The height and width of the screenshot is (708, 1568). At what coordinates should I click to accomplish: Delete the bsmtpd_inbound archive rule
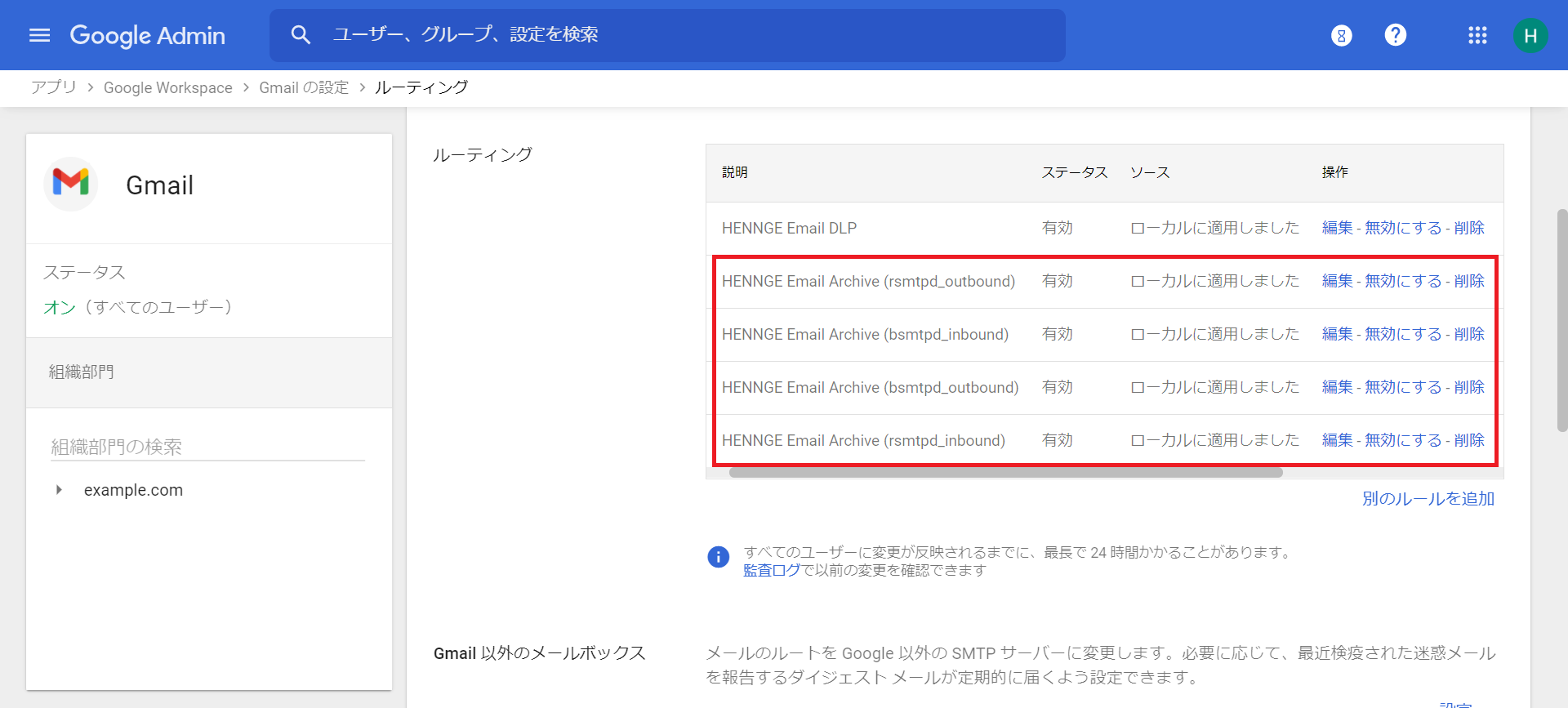[x=1469, y=334]
